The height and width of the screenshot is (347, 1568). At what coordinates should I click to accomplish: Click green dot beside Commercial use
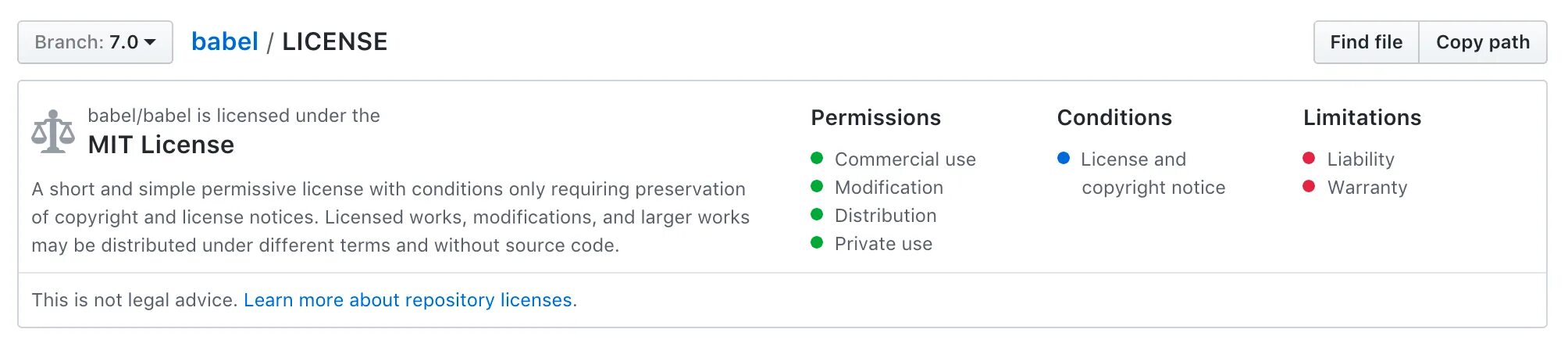[x=817, y=159]
